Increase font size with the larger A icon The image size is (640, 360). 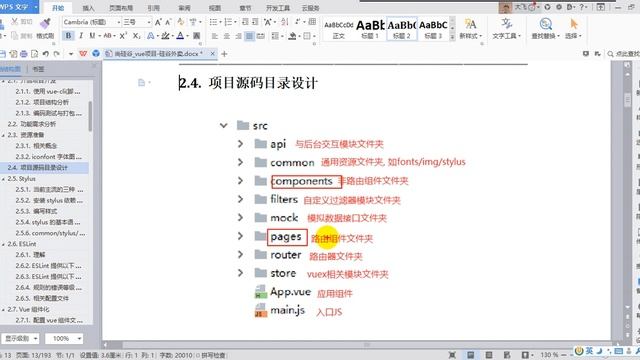click(x=158, y=22)
